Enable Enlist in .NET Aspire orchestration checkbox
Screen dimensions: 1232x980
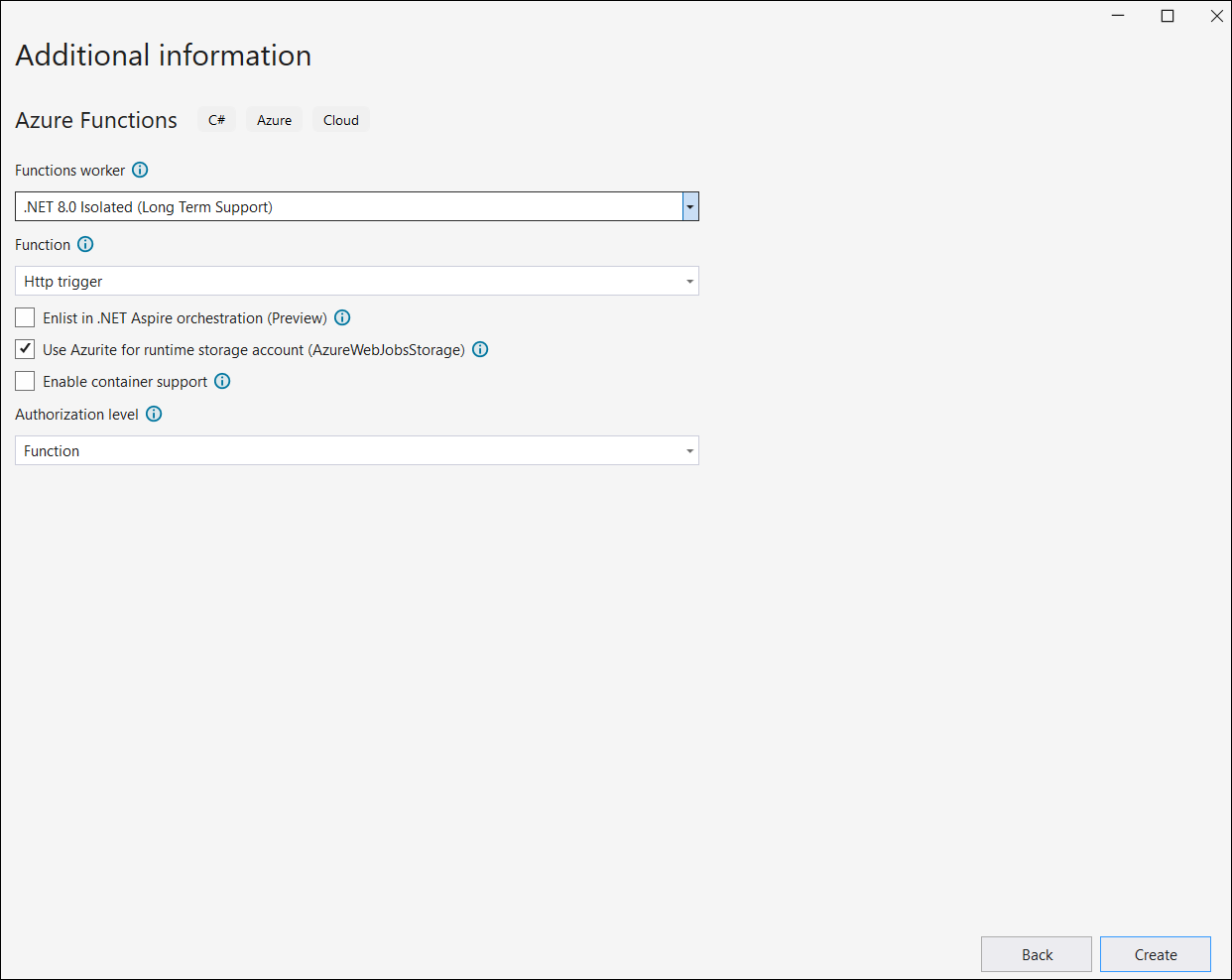(25, 317)
